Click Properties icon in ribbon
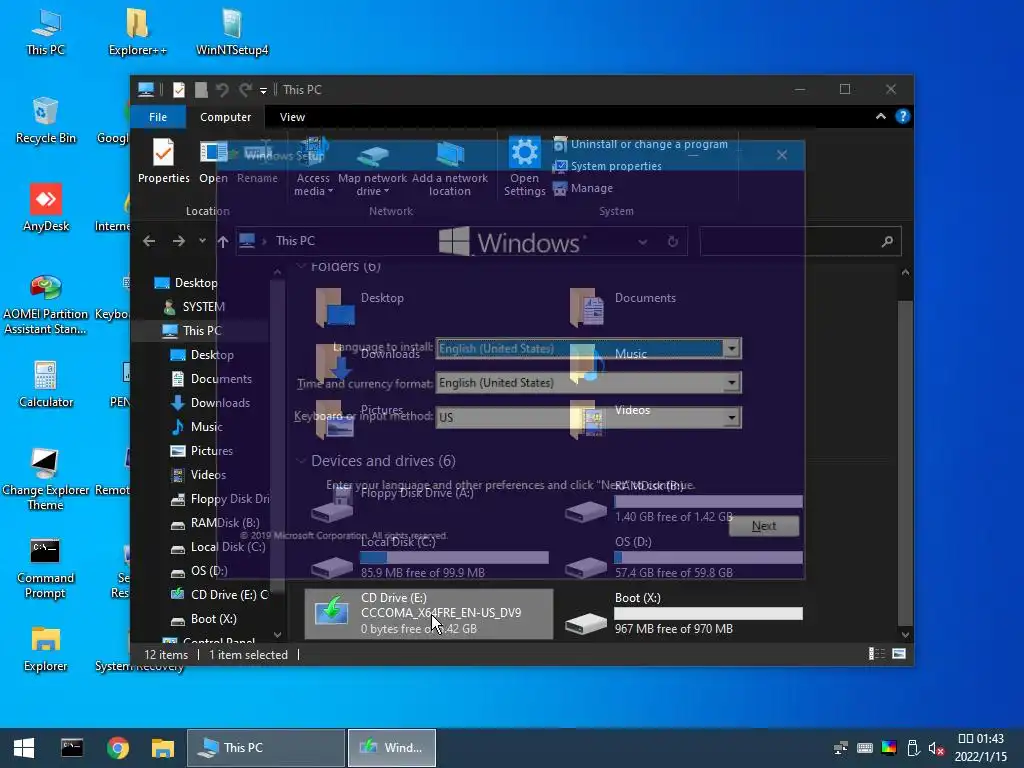Viewport: 1024px width, 768px height. (x=163, y=161)
